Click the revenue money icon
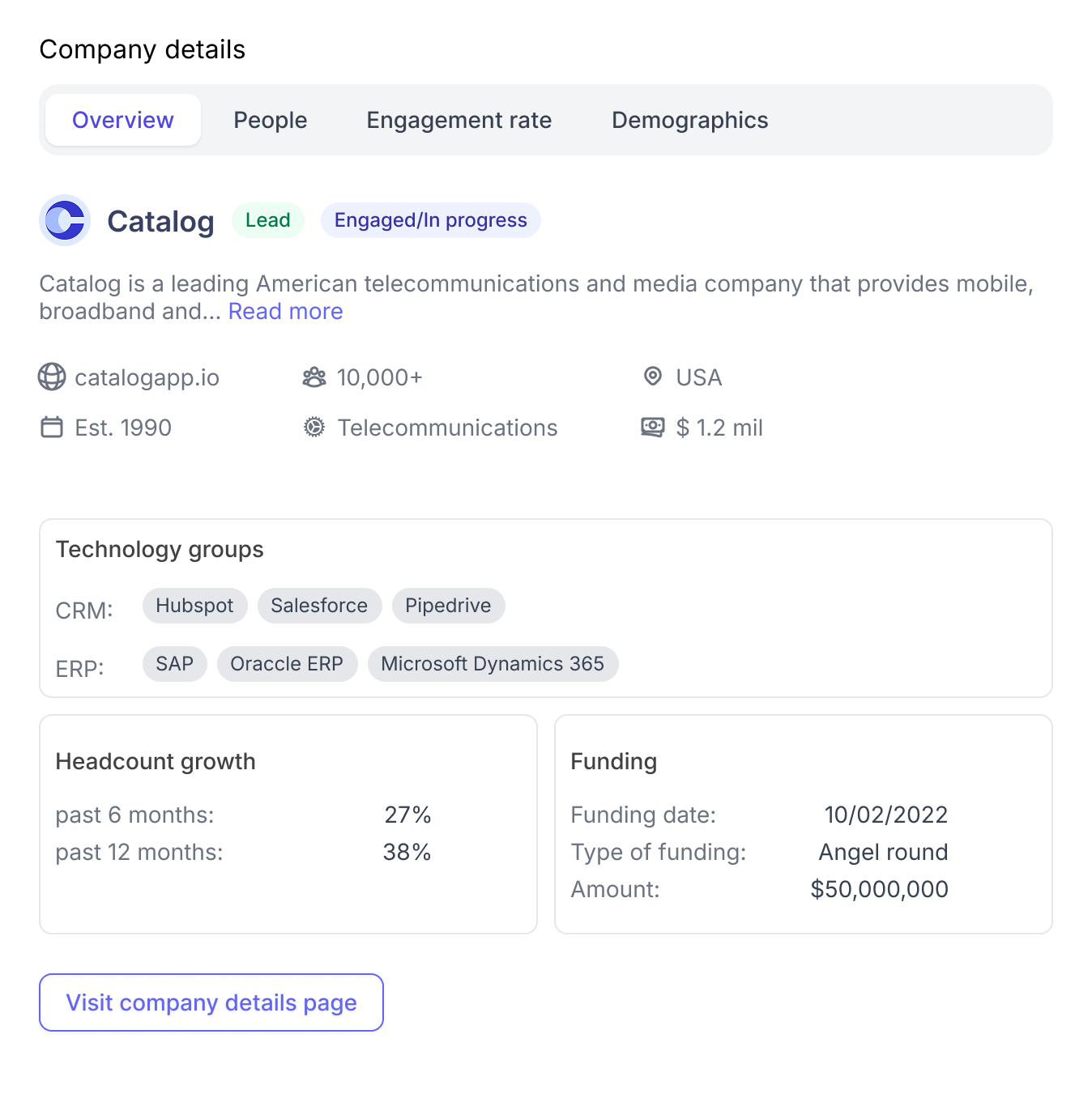The width and height of the screenshot is (1092, 1098). [652, 428]
